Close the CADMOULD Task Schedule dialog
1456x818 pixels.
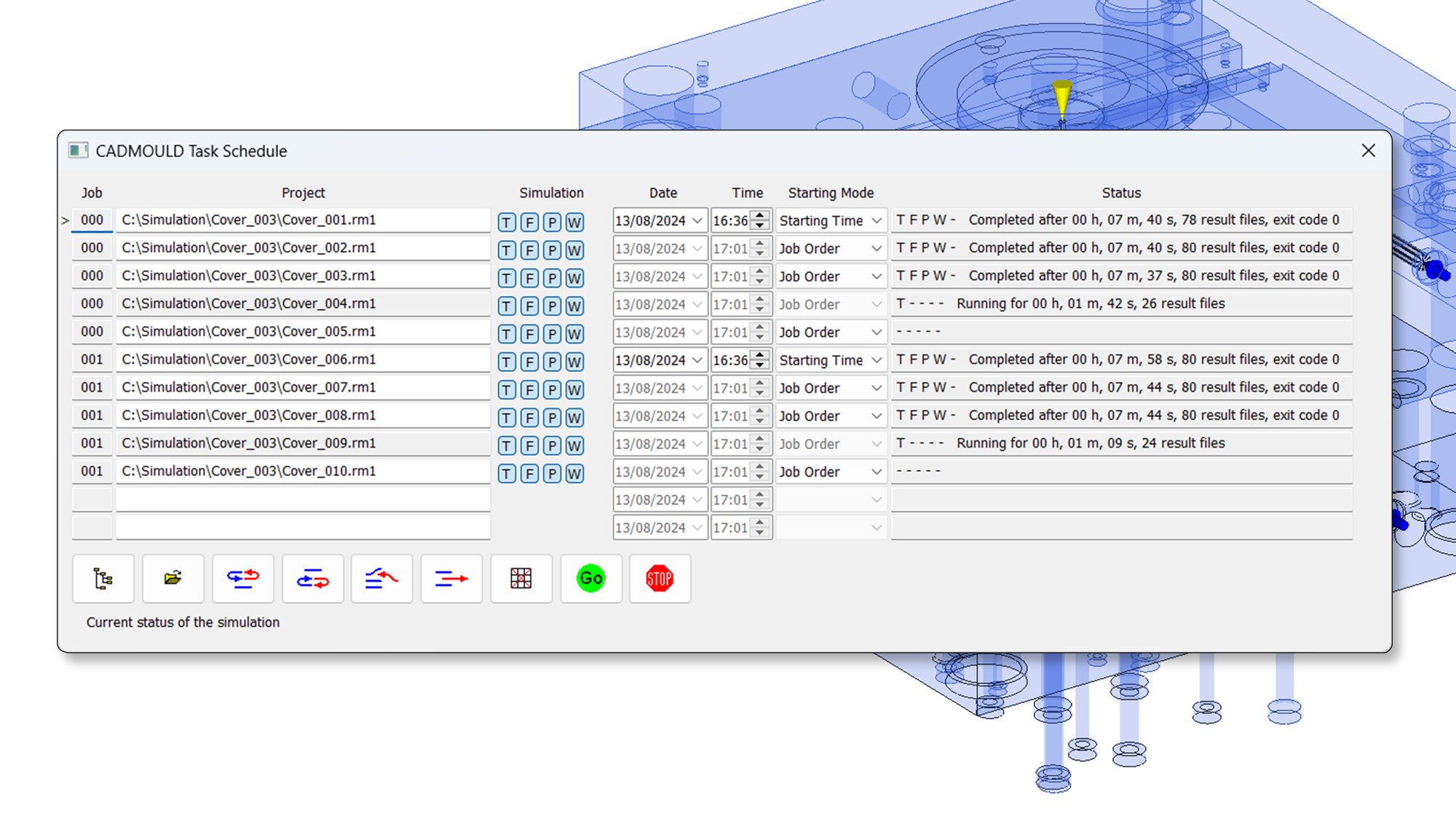pyautogui.click(x=1368, y=151)
